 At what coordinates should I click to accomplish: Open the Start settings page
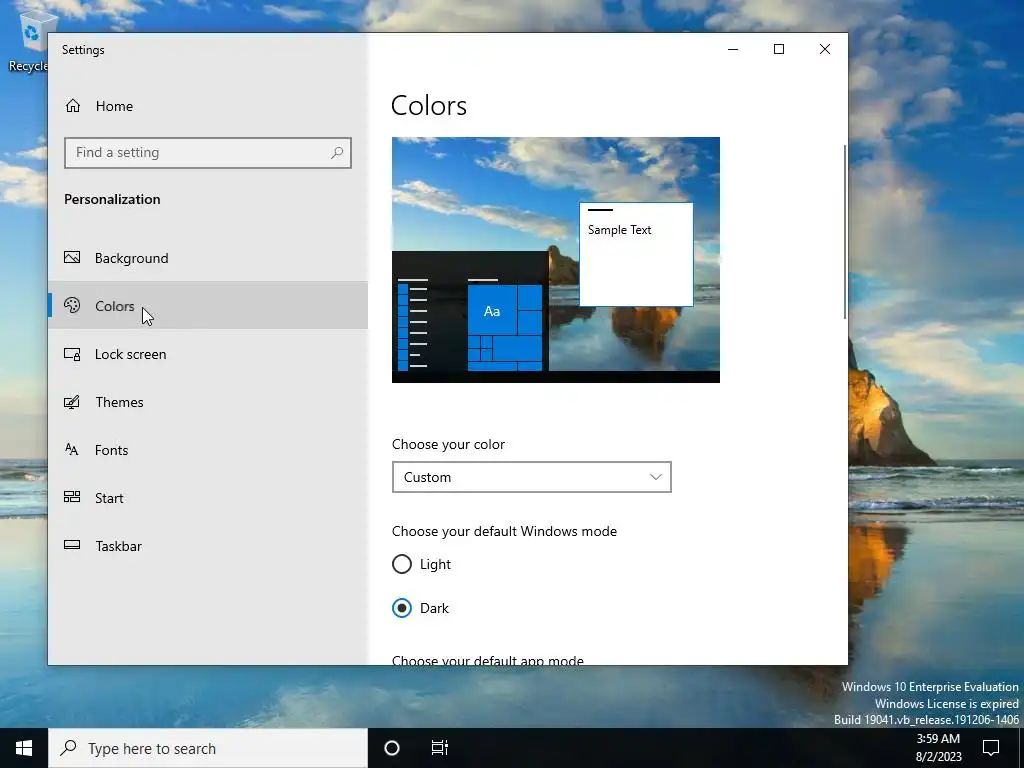(x=208, y=498)
